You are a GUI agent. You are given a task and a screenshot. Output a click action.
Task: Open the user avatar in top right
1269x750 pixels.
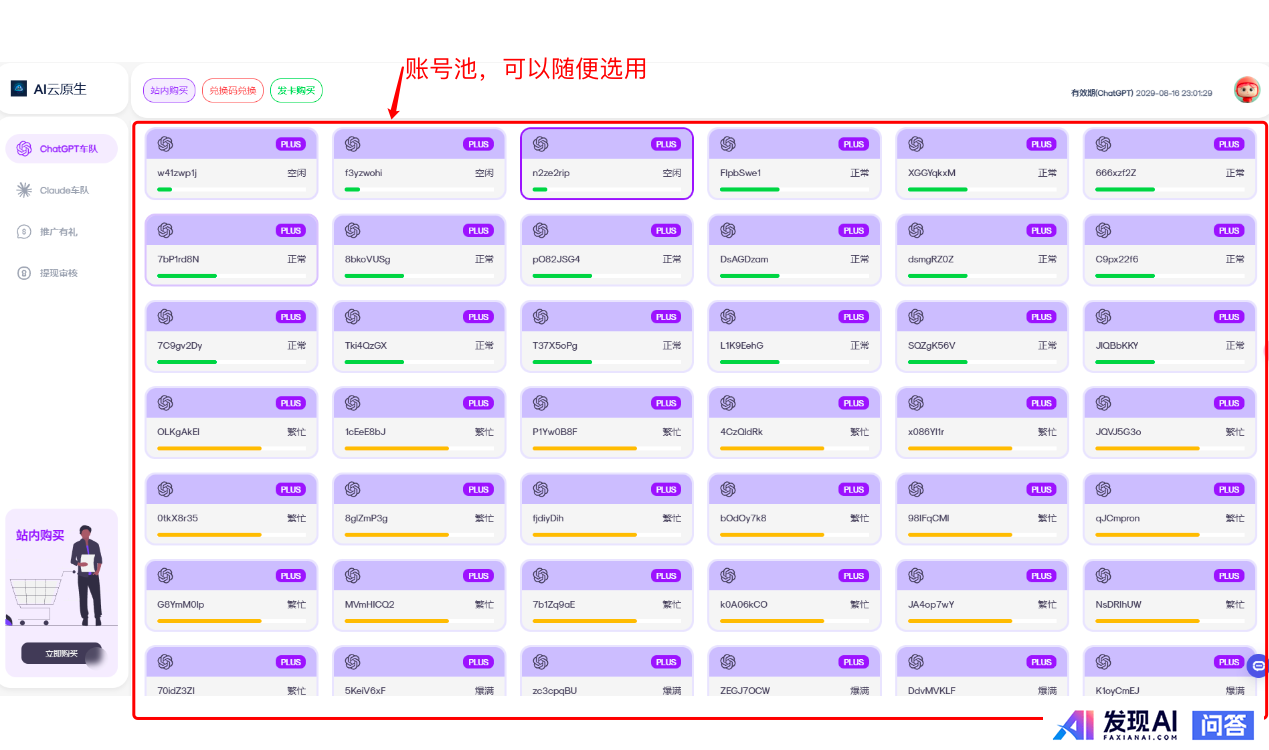click(x=1246, y=90)
